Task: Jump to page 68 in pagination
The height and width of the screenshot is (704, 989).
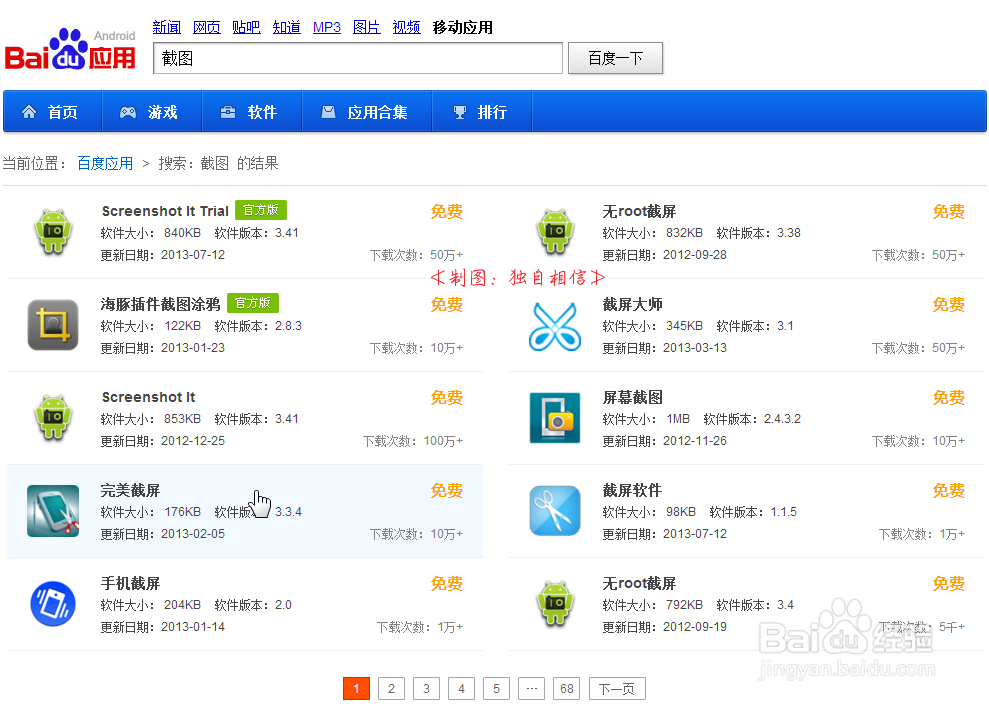Action: click(x=566, y=688)
